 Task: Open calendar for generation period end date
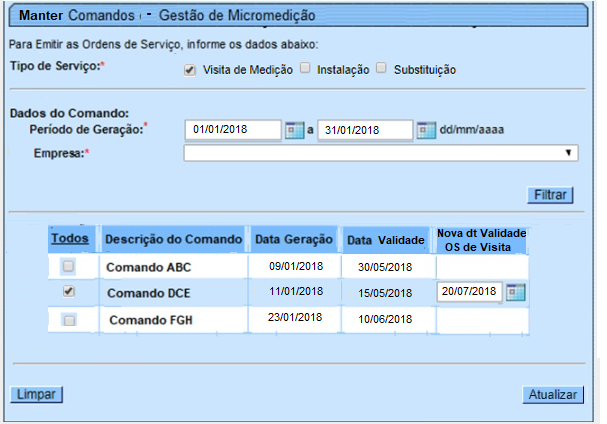click(426, 130)
